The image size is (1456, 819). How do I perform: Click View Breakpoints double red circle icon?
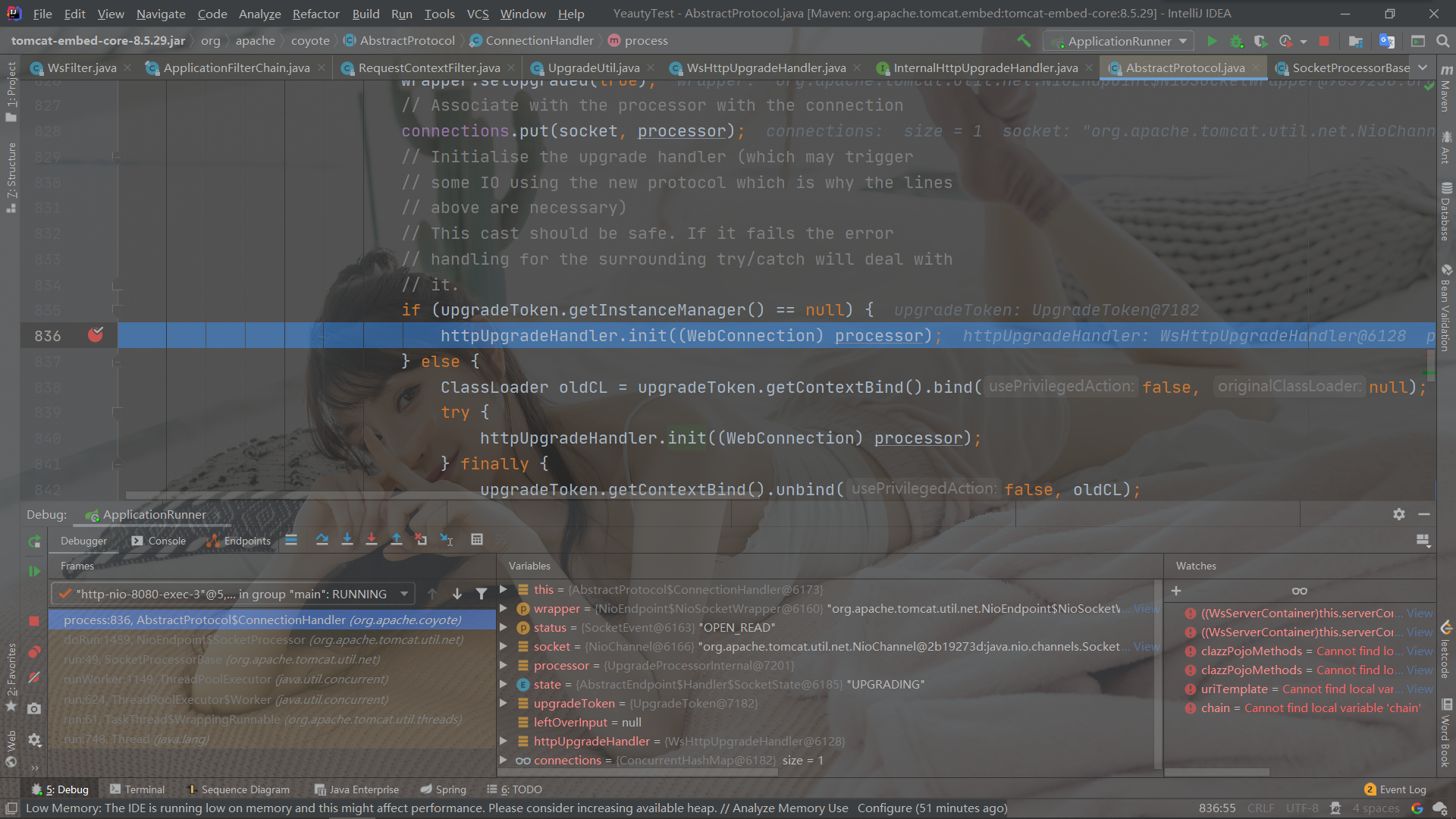point(34,652)
